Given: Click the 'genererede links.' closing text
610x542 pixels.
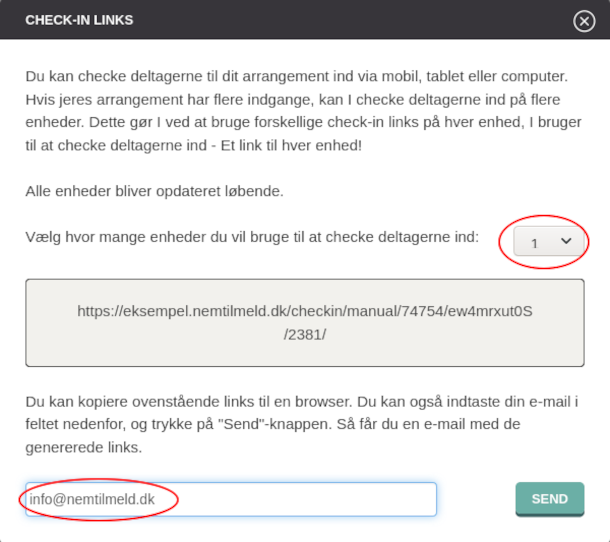Looking at the screenshot, I should (84, 448).
